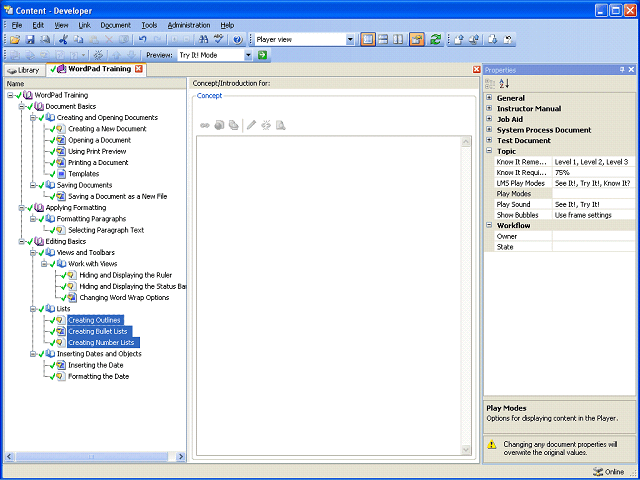Collapse the Topic properties category
This screenshot has width=640, height=480.
pos(489,151)
